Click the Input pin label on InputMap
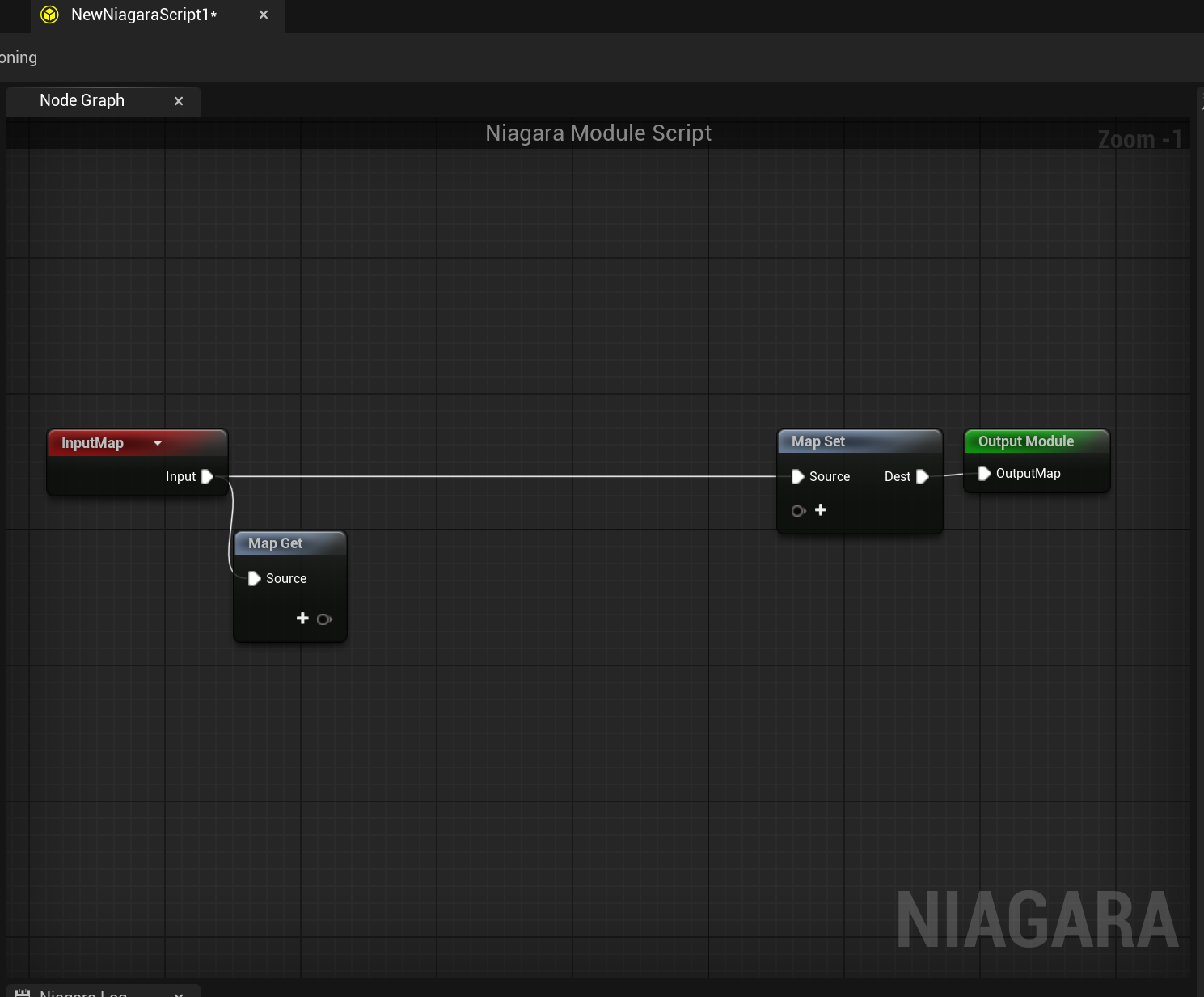 pyautogui.click(x=180, y=477)
